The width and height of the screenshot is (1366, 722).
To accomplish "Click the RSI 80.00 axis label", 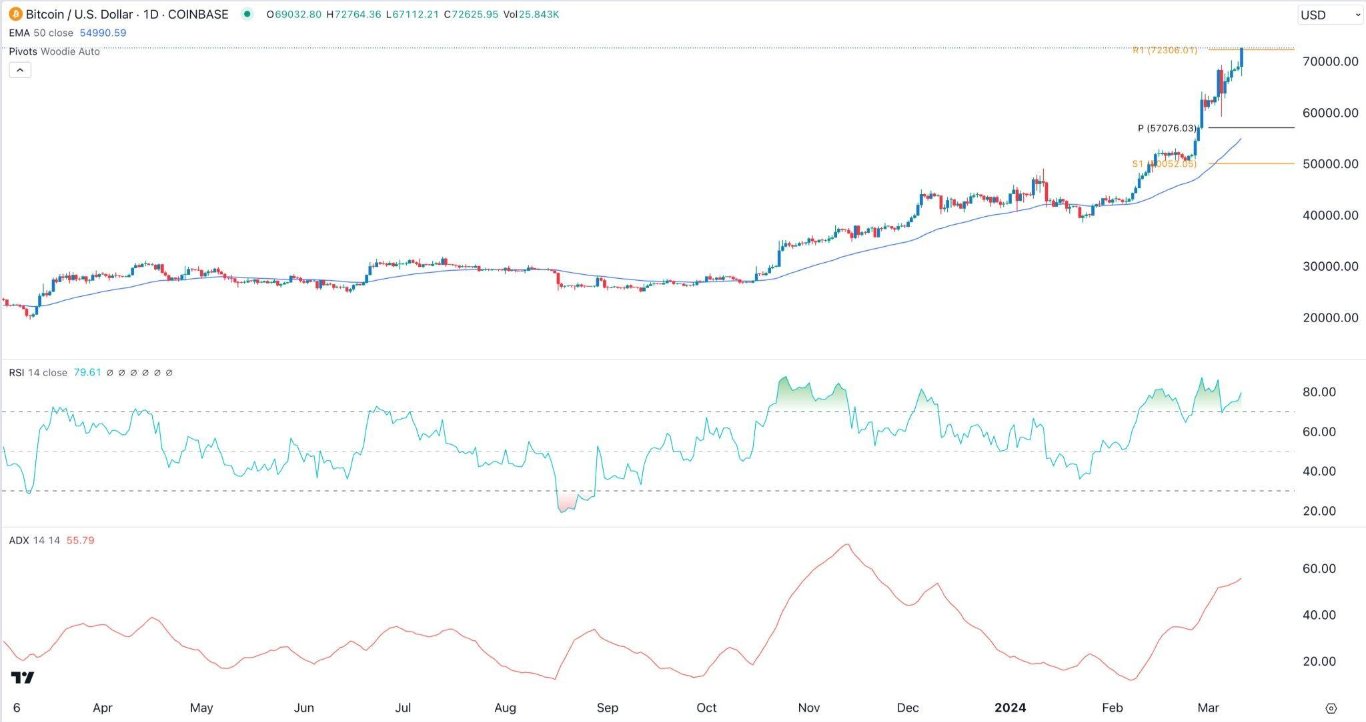I will [x=1321, y=392].
